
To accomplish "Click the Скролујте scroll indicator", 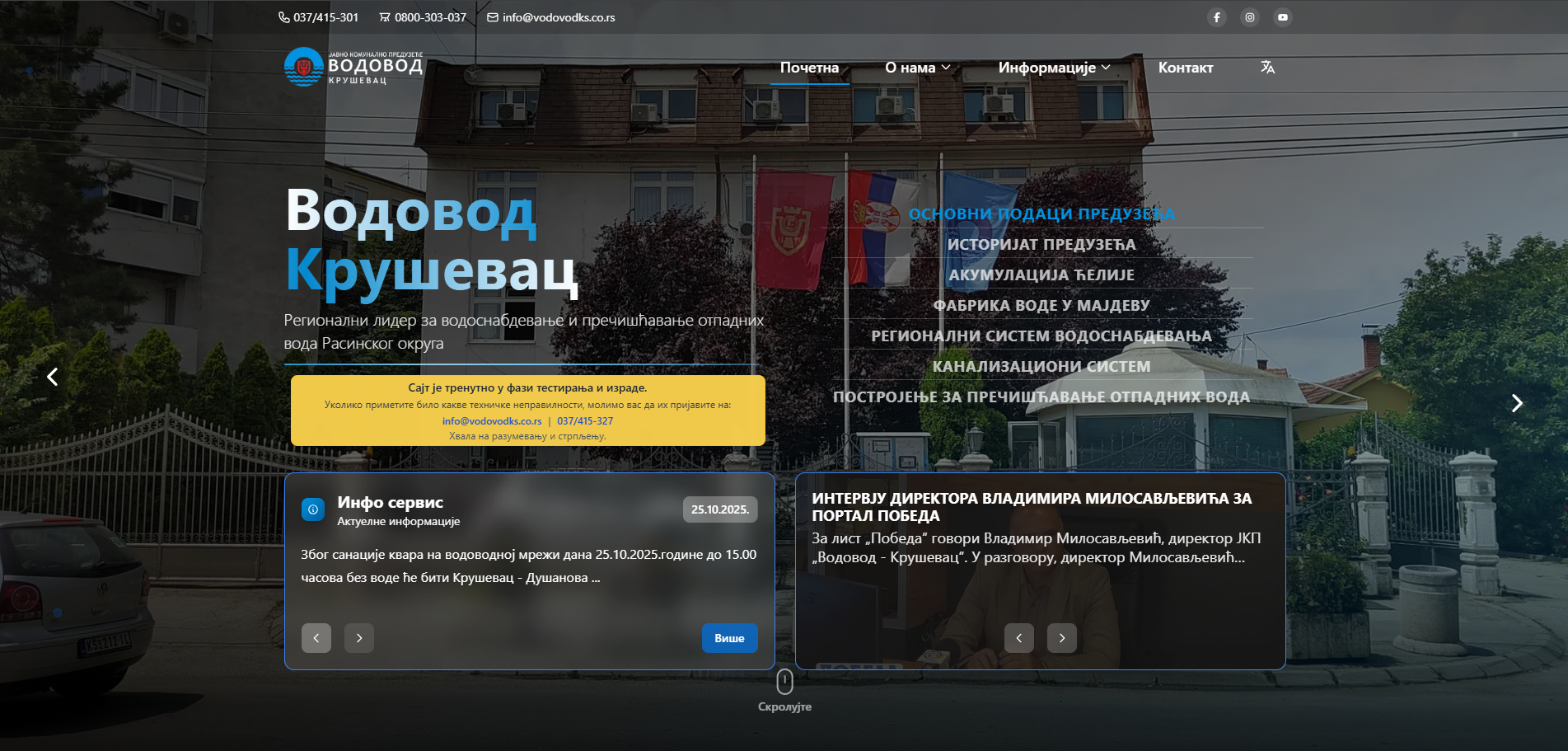I will [x=784, y=683].
